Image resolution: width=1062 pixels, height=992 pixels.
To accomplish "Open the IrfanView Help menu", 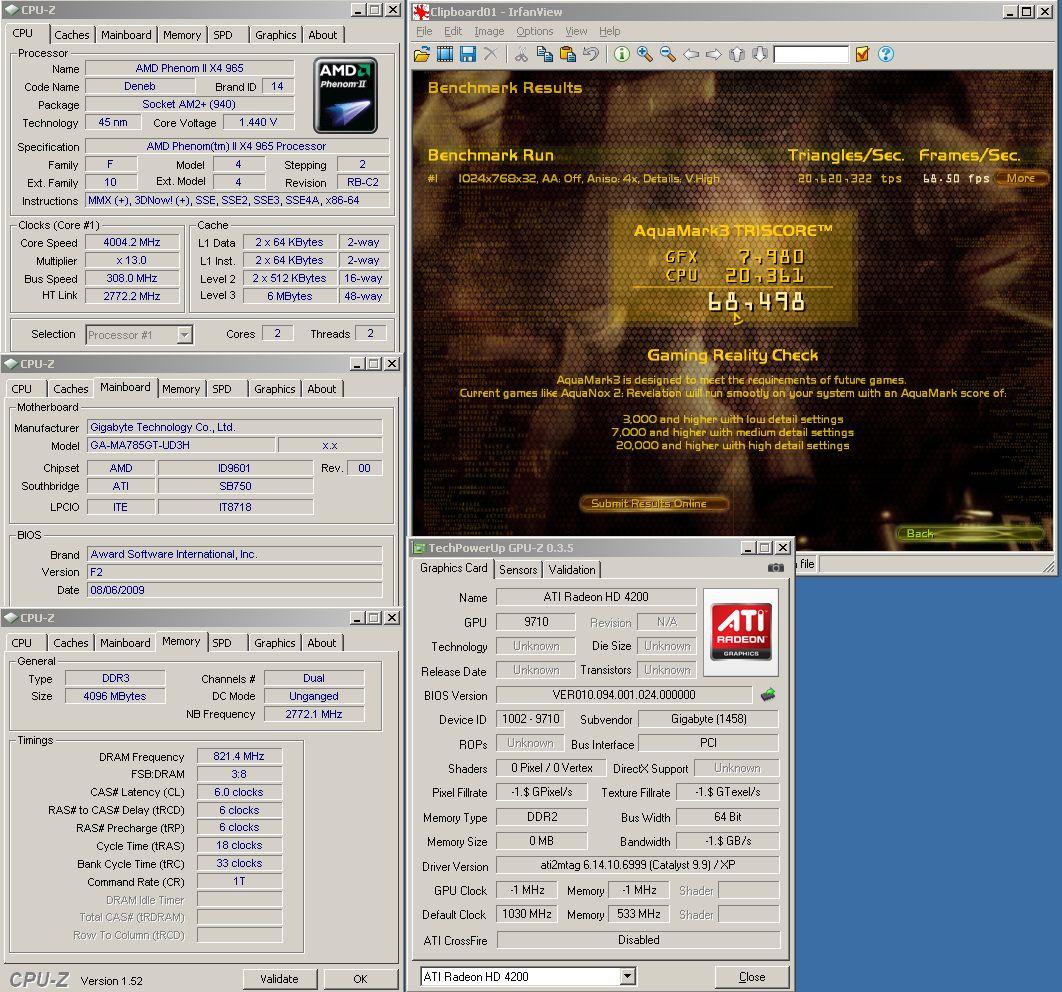I will (x=610, y=31).
